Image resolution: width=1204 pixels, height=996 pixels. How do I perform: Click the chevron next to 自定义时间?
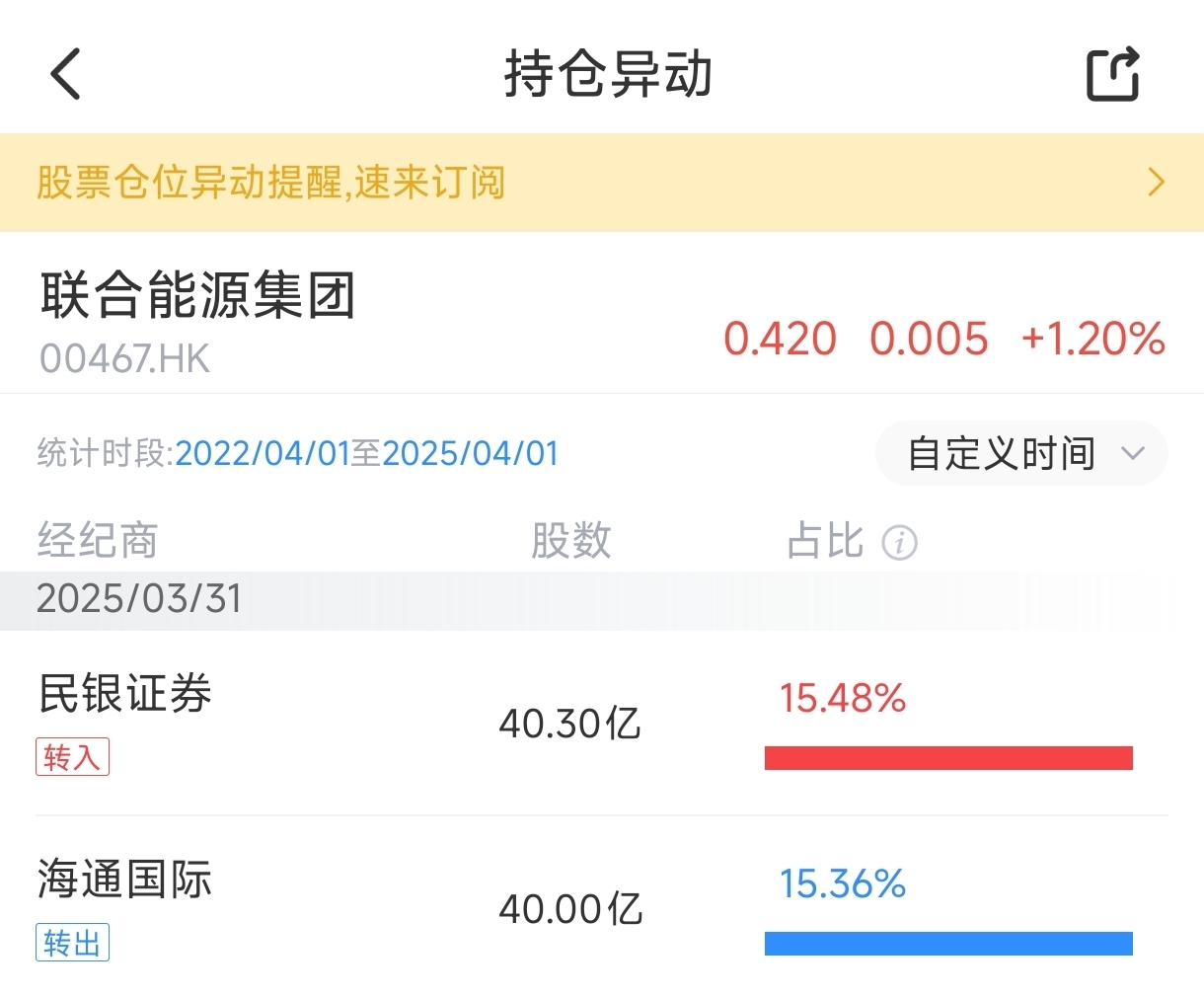click(x=1133, y=453)
